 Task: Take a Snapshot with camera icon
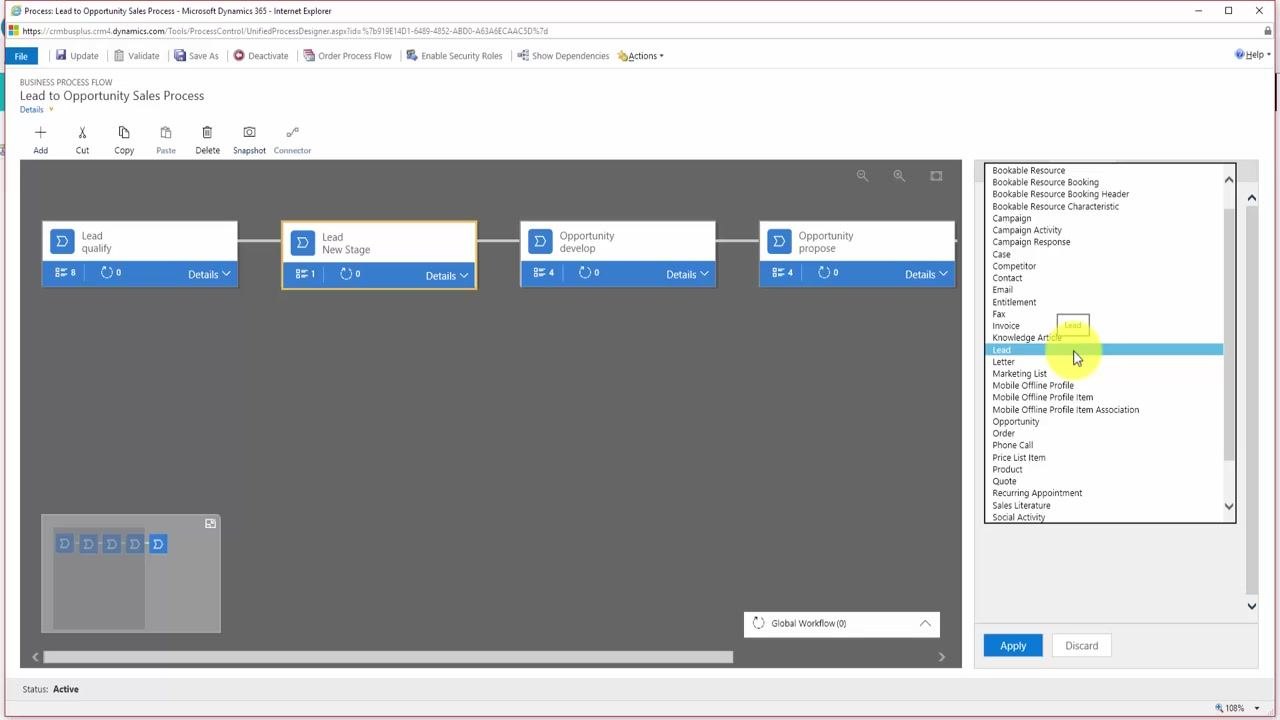pos(249,132)
